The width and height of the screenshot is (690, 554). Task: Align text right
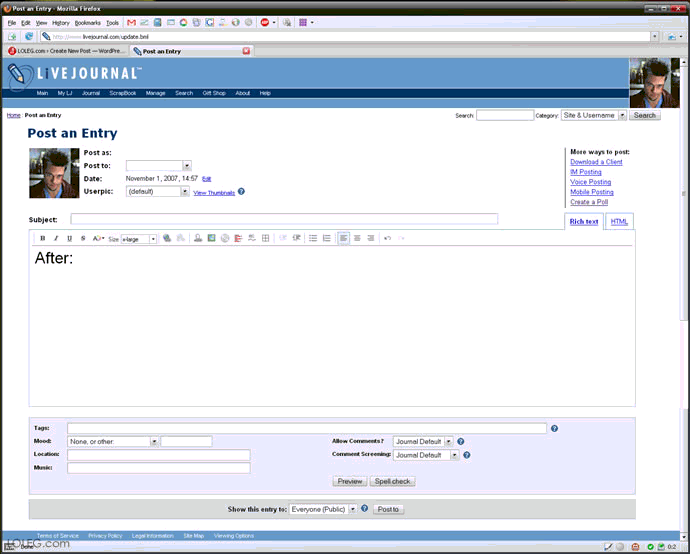371,238
